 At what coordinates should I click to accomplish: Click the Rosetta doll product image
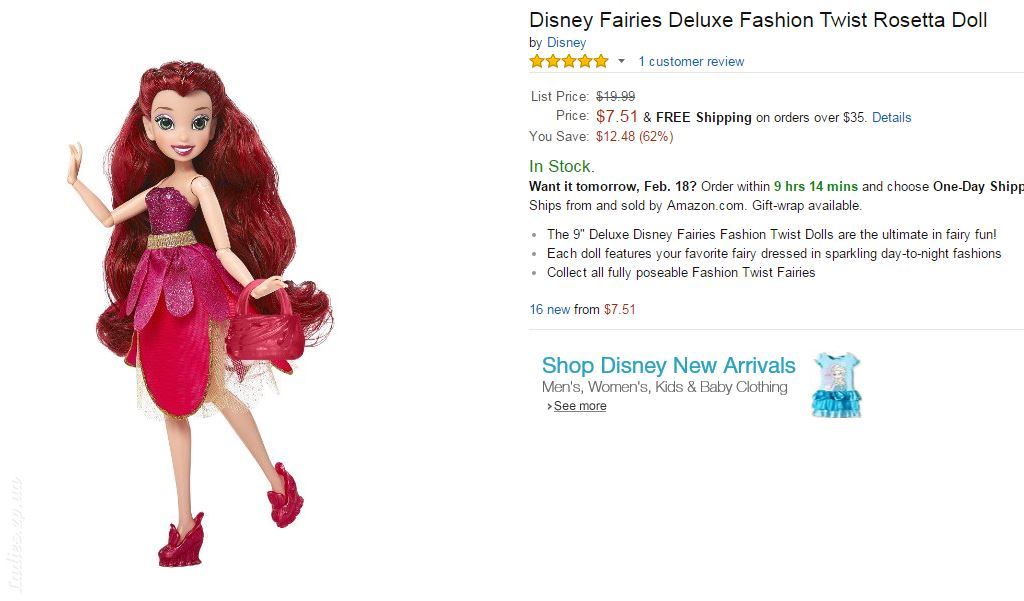(200, 314)
